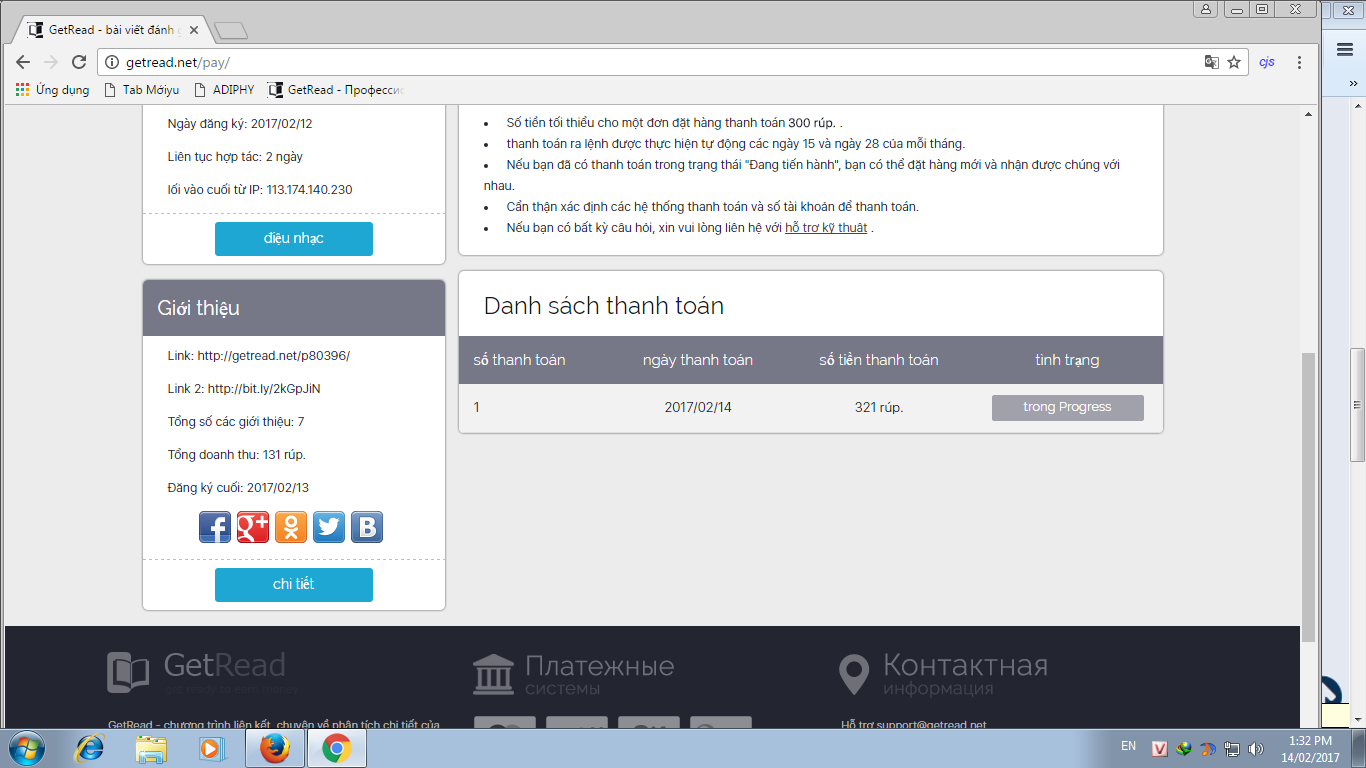
Task: Click the số thanh toán column header
Action: pyautogui.click(x=520, y=360)
